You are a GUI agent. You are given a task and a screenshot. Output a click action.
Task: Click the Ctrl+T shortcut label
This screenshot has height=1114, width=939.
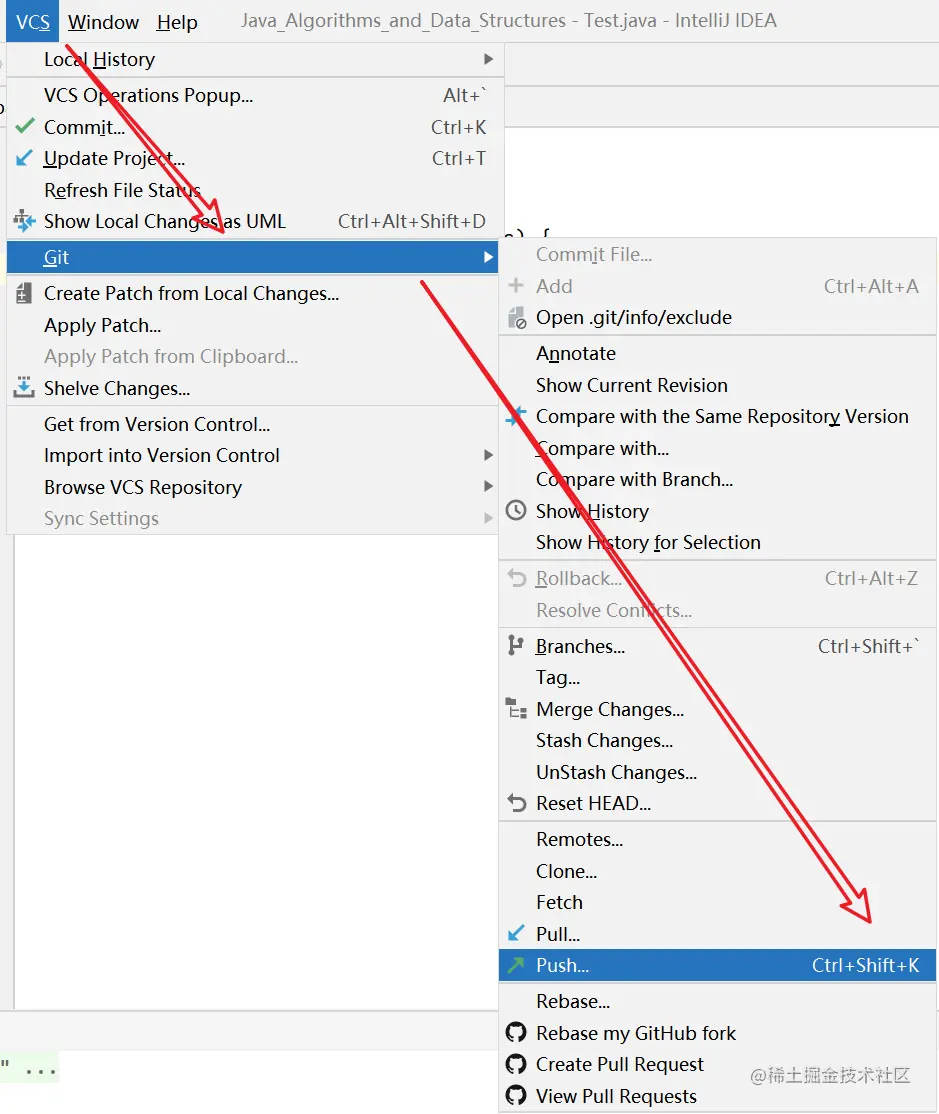pyautogui.click(x=459, y=158)
